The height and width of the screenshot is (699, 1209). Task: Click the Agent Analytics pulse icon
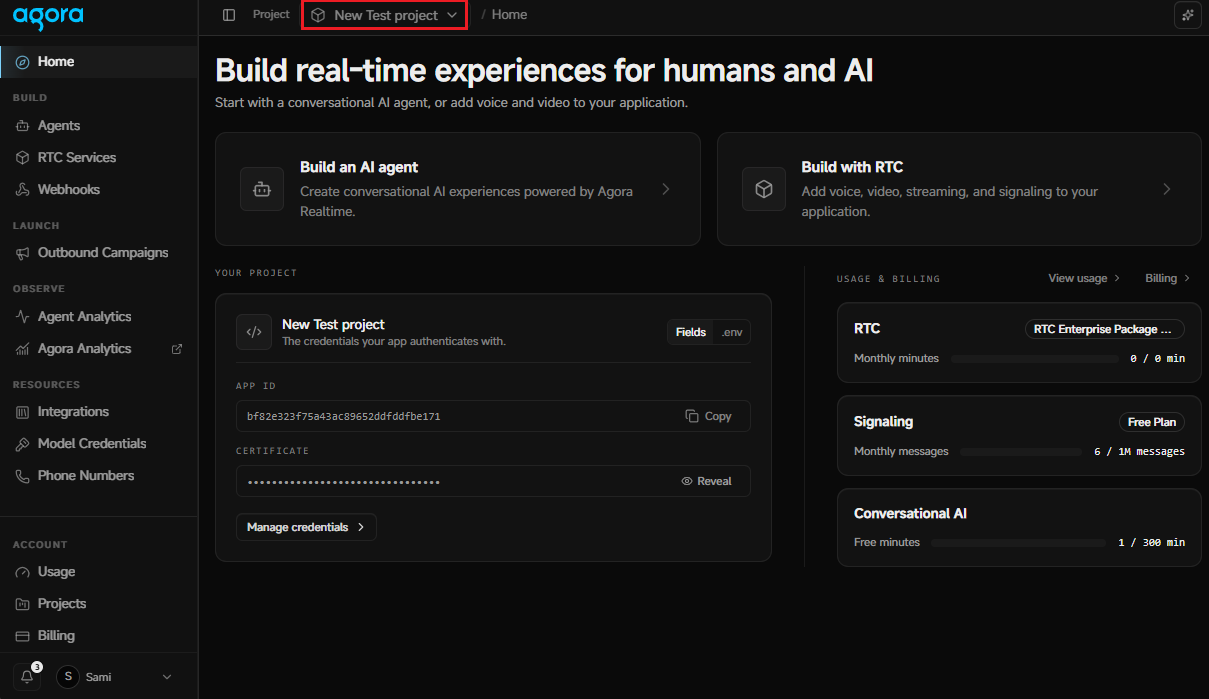[x=22, y=317]
